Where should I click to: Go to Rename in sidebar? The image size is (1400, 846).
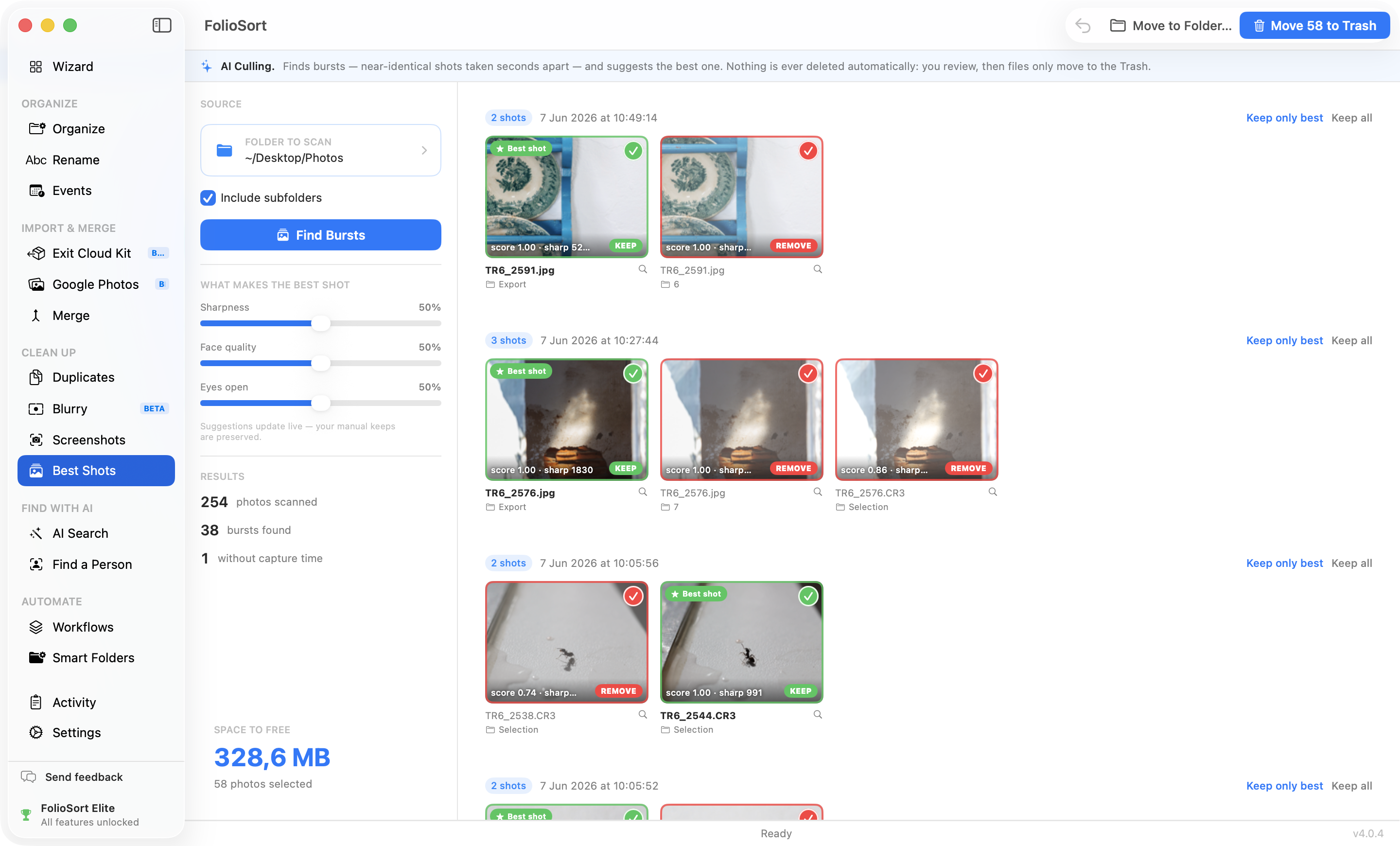tap(96, 159)
